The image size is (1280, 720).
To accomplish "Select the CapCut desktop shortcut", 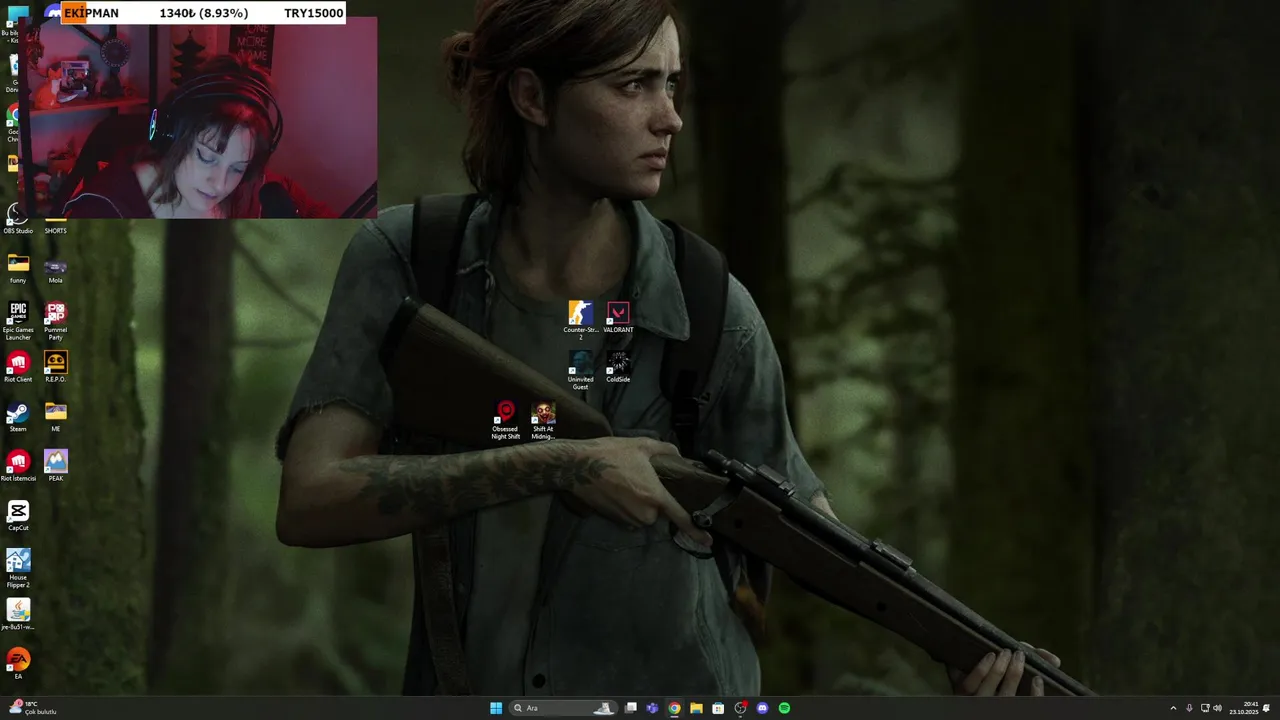I will [x=18, y=516].
